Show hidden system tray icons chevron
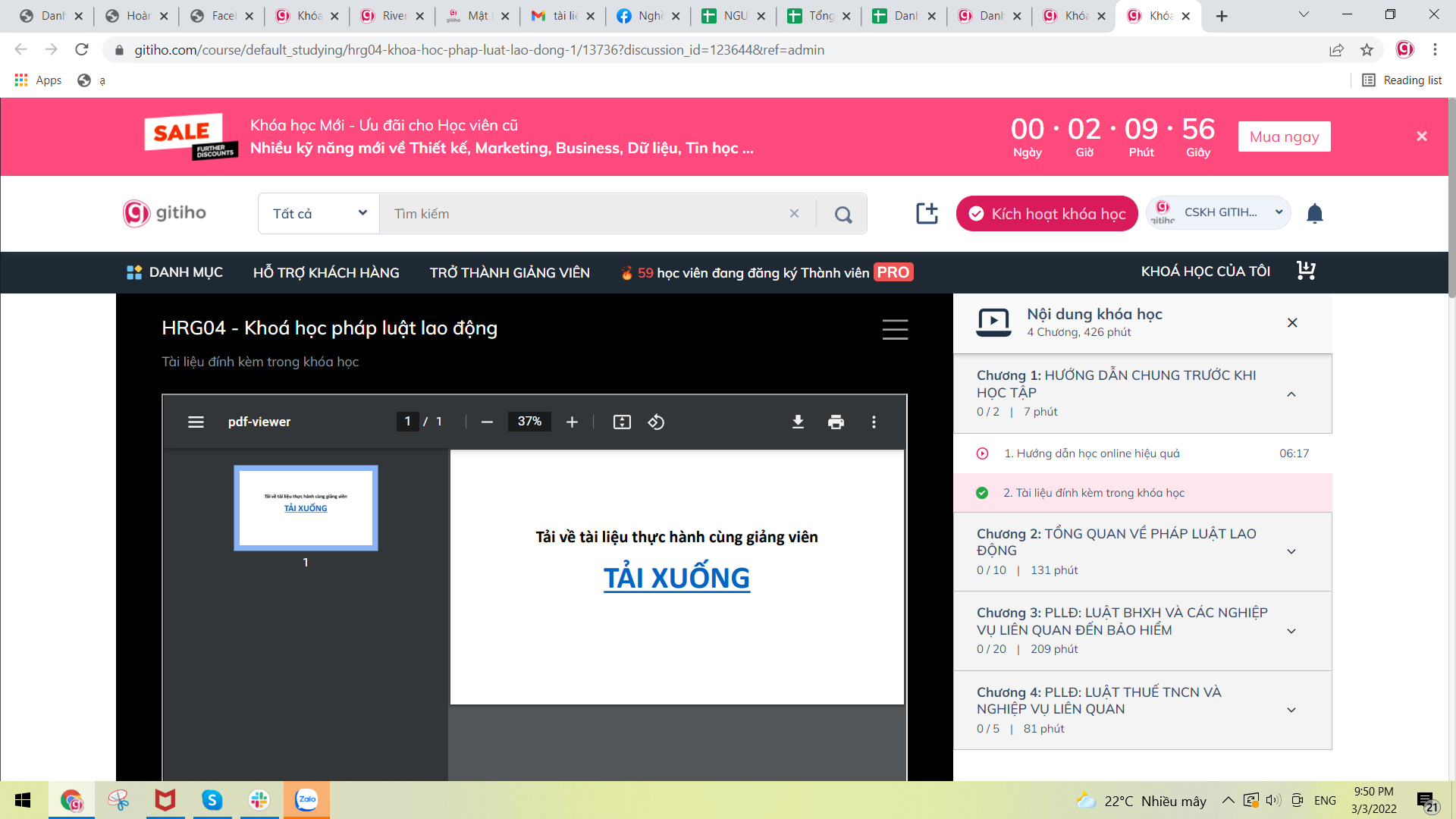Screen dimensions: 1456x819 [1228, 801]
